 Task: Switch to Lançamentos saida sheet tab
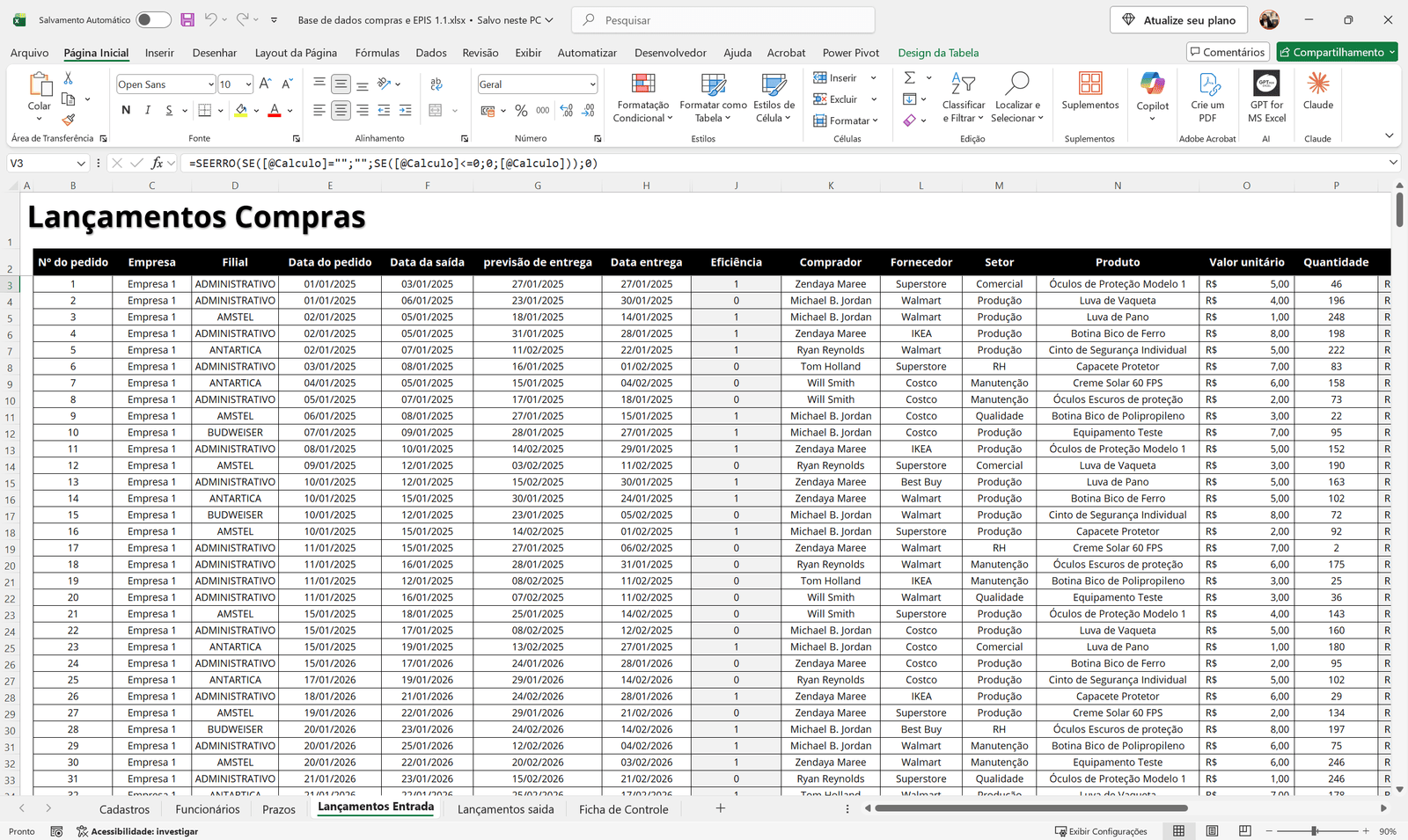pyautogui.click(x=506, y=809)
